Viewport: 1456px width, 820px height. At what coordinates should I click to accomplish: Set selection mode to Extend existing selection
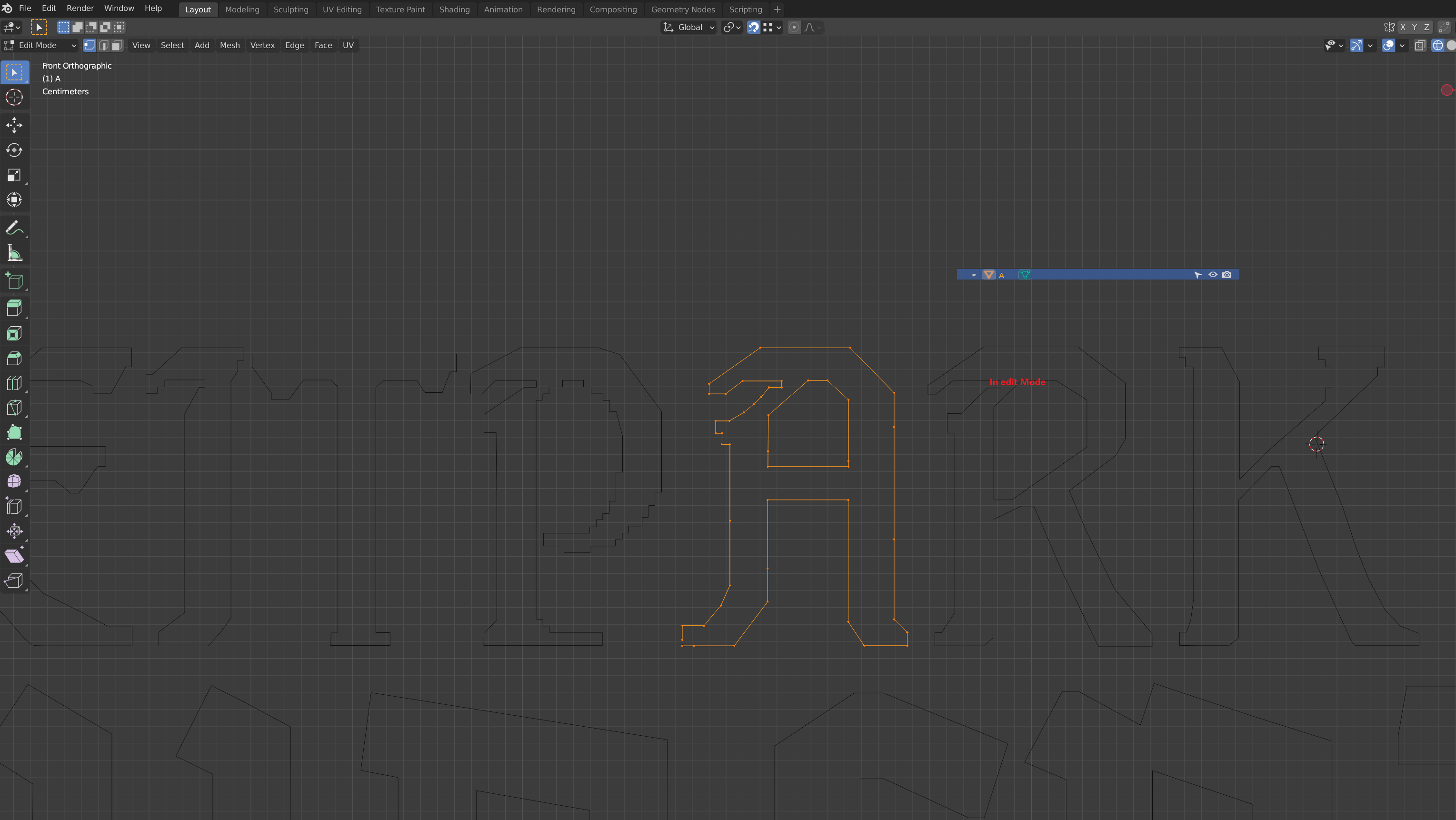(x=78, y=27)
